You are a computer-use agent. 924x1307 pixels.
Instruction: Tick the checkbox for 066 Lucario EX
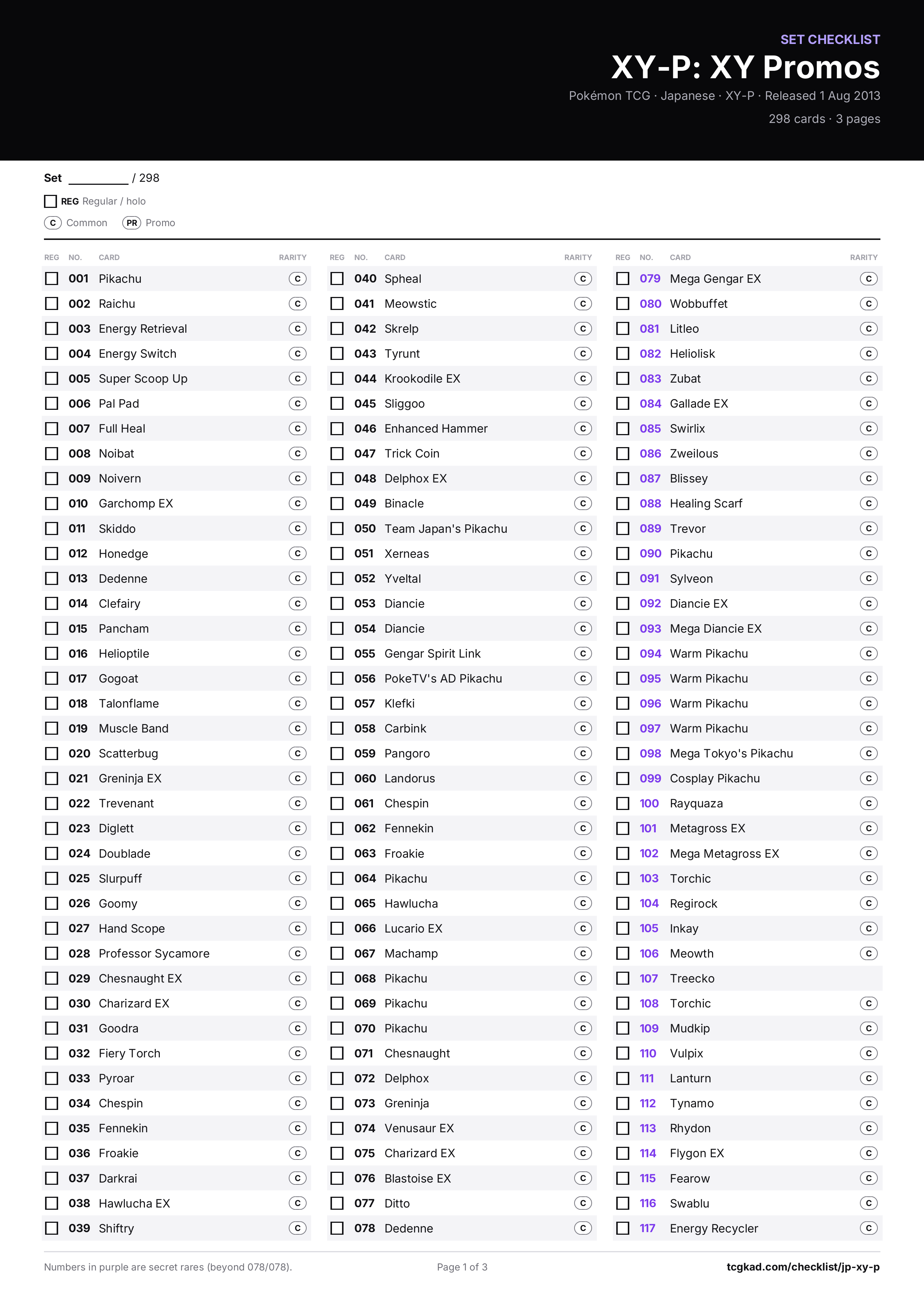pos(337,928)
